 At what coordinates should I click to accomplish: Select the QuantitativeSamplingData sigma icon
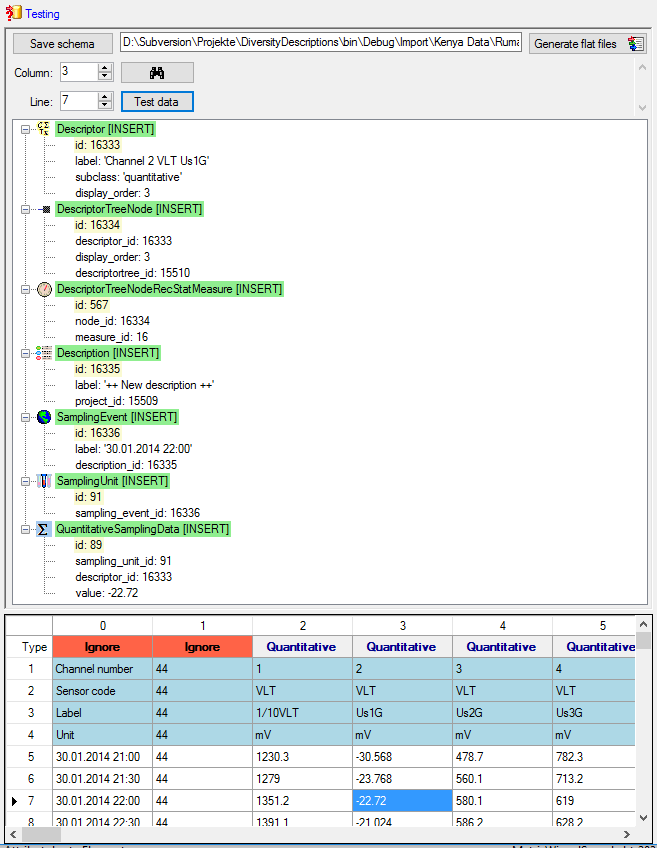point(43,529)
